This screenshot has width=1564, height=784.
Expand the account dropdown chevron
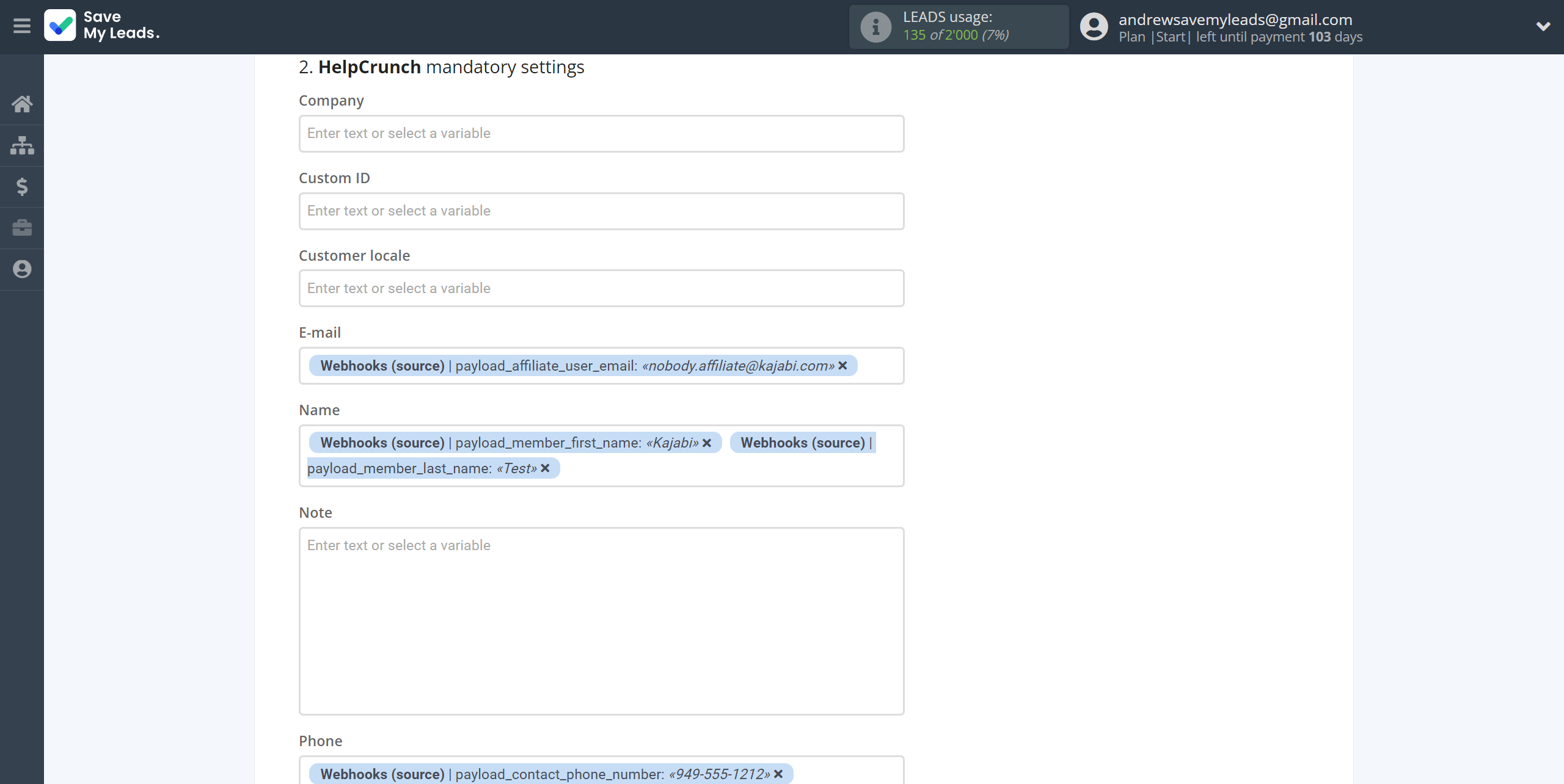(1543, 26)
